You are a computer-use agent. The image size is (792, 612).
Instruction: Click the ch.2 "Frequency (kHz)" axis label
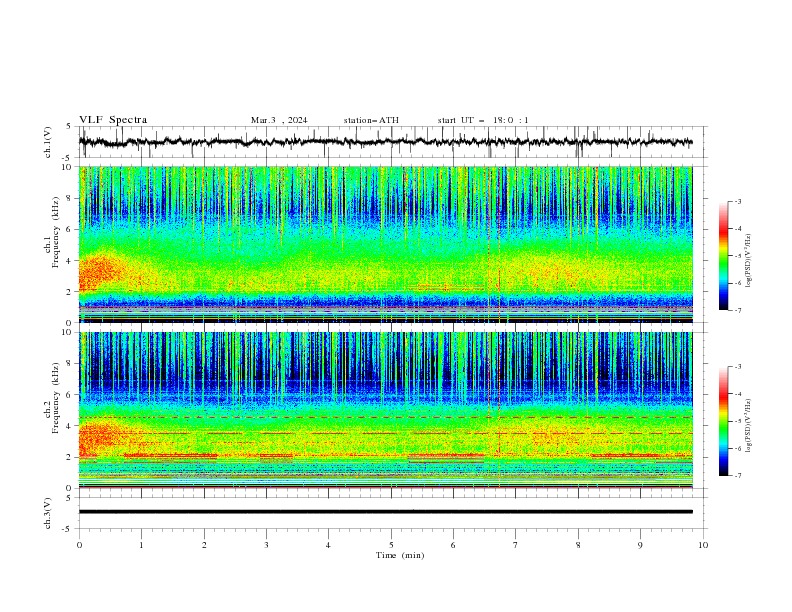[x=56, y=398]
